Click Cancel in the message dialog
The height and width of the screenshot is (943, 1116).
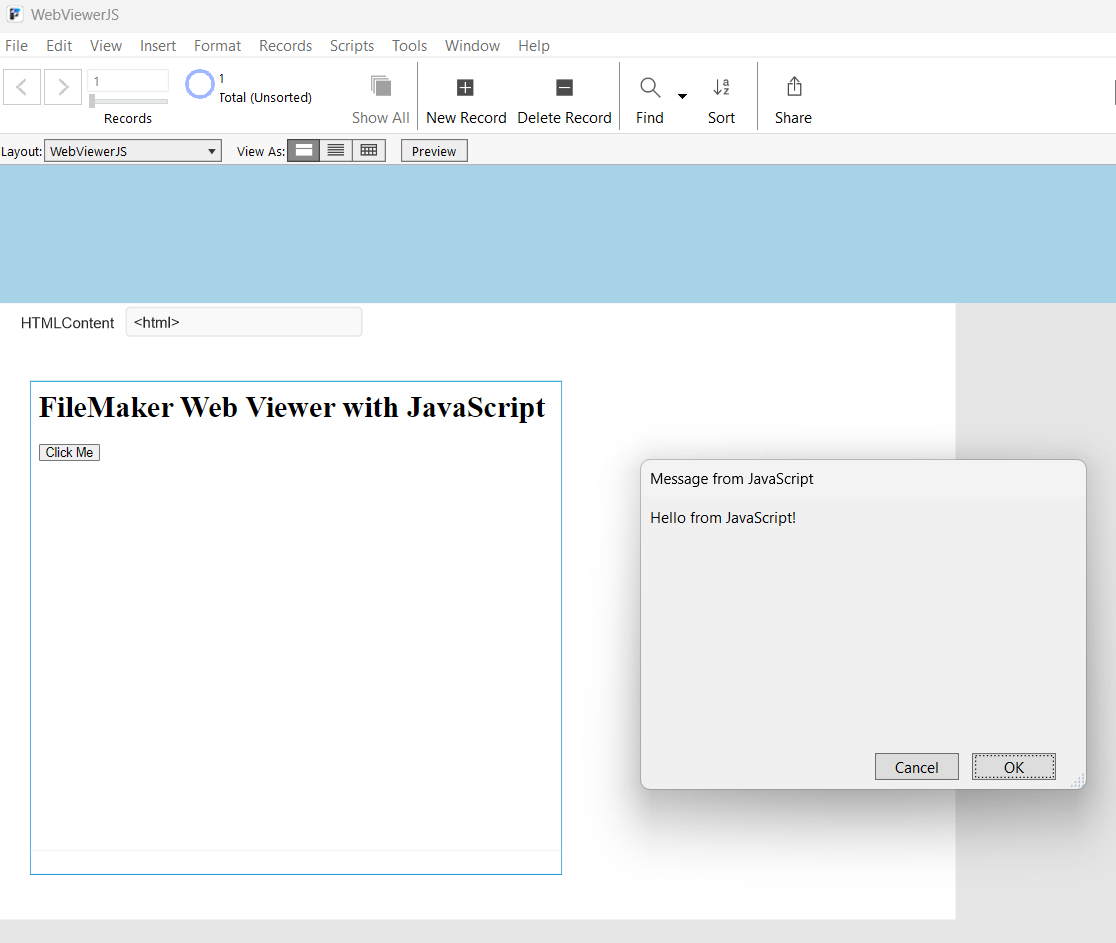[916, 766]
